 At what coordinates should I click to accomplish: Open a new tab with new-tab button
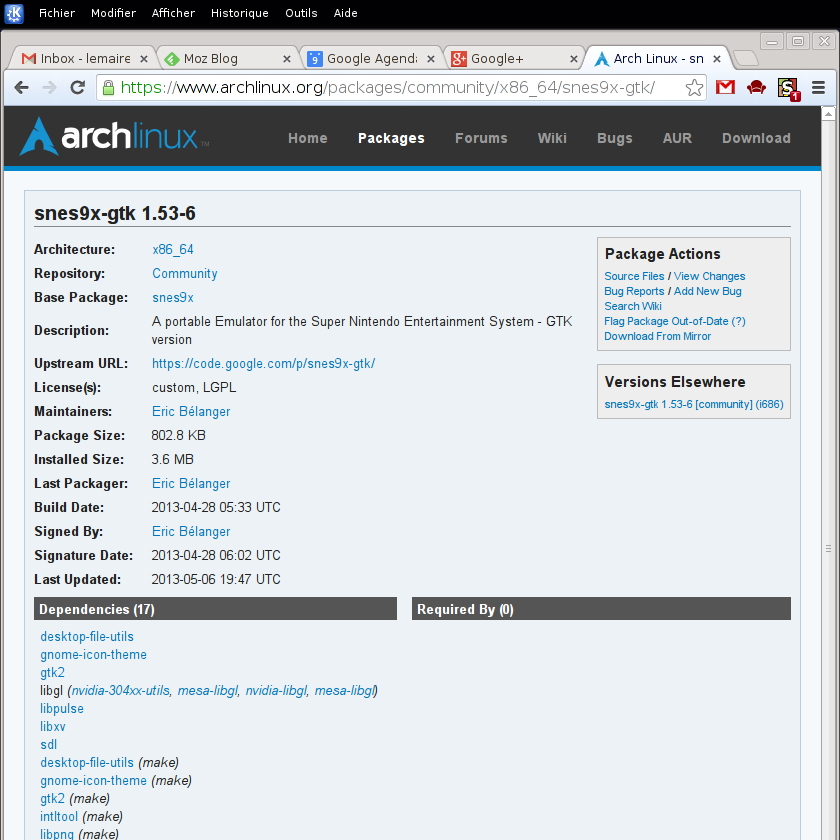[x=745, y=58]
